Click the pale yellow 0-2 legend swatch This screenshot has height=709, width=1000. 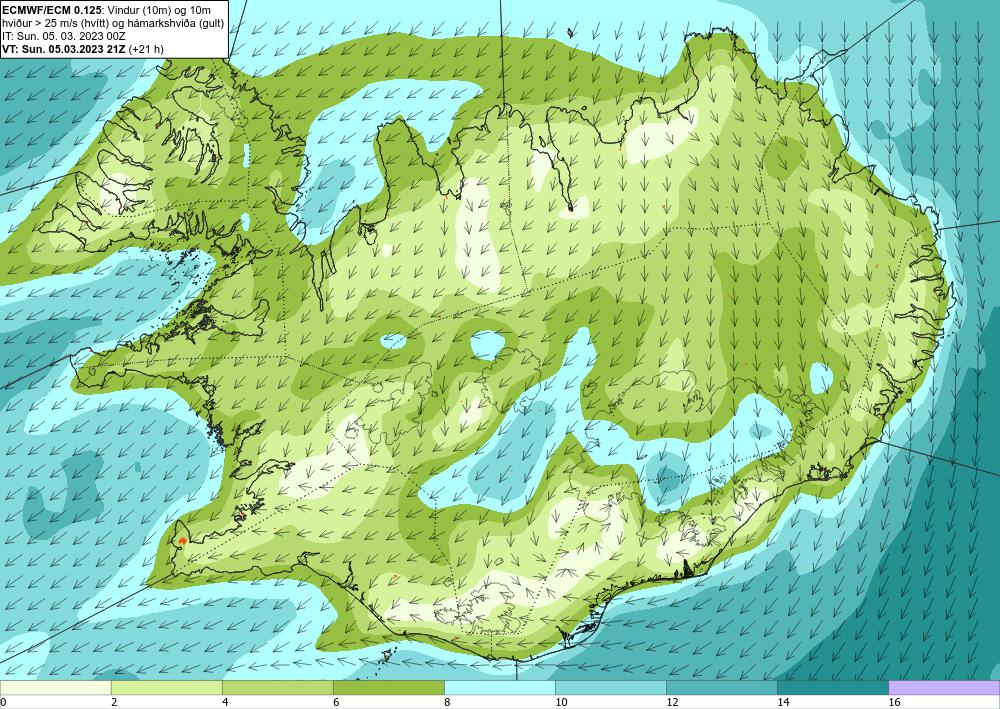pos(55,687)
